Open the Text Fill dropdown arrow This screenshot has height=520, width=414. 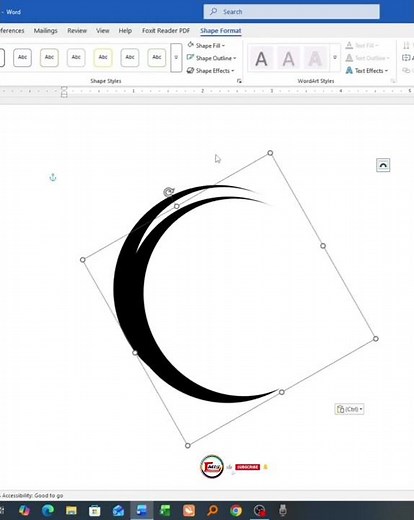tap(377, 45)
